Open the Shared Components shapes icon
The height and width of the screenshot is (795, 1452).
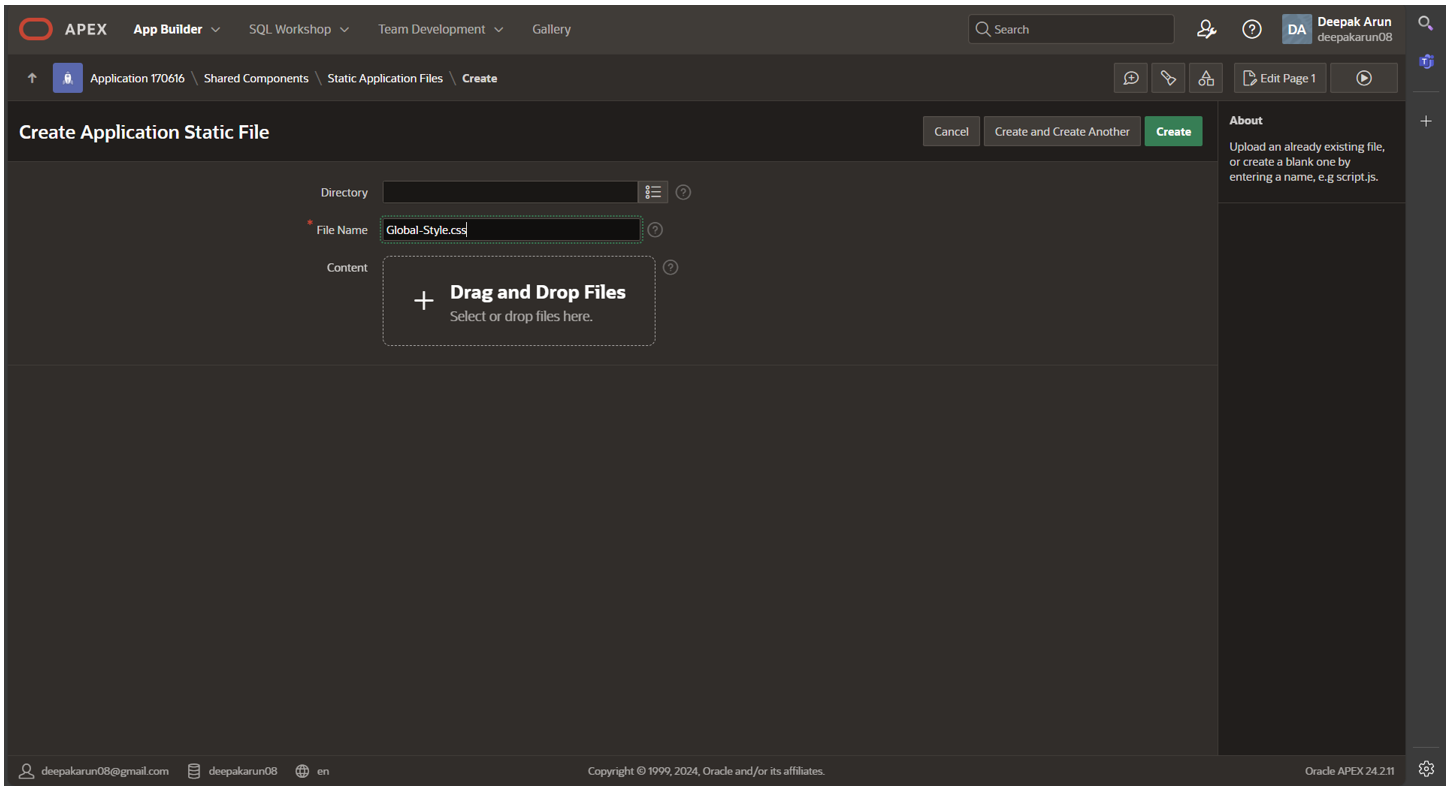1206,78
